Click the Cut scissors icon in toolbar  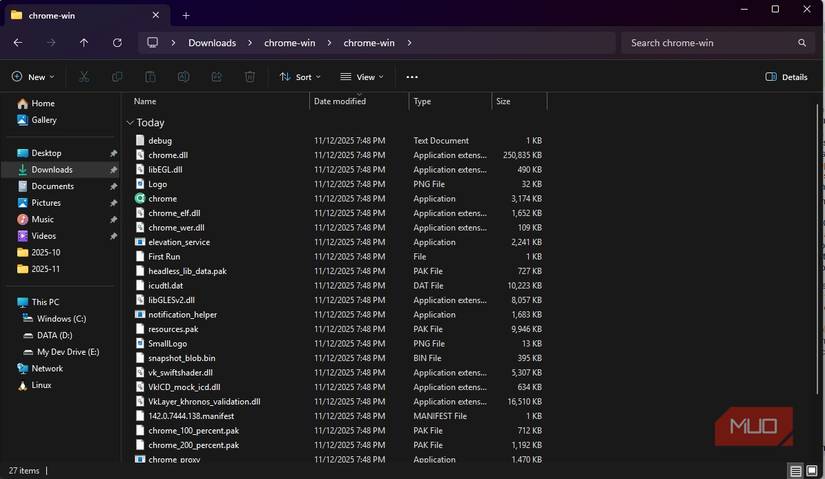[84, 77]
